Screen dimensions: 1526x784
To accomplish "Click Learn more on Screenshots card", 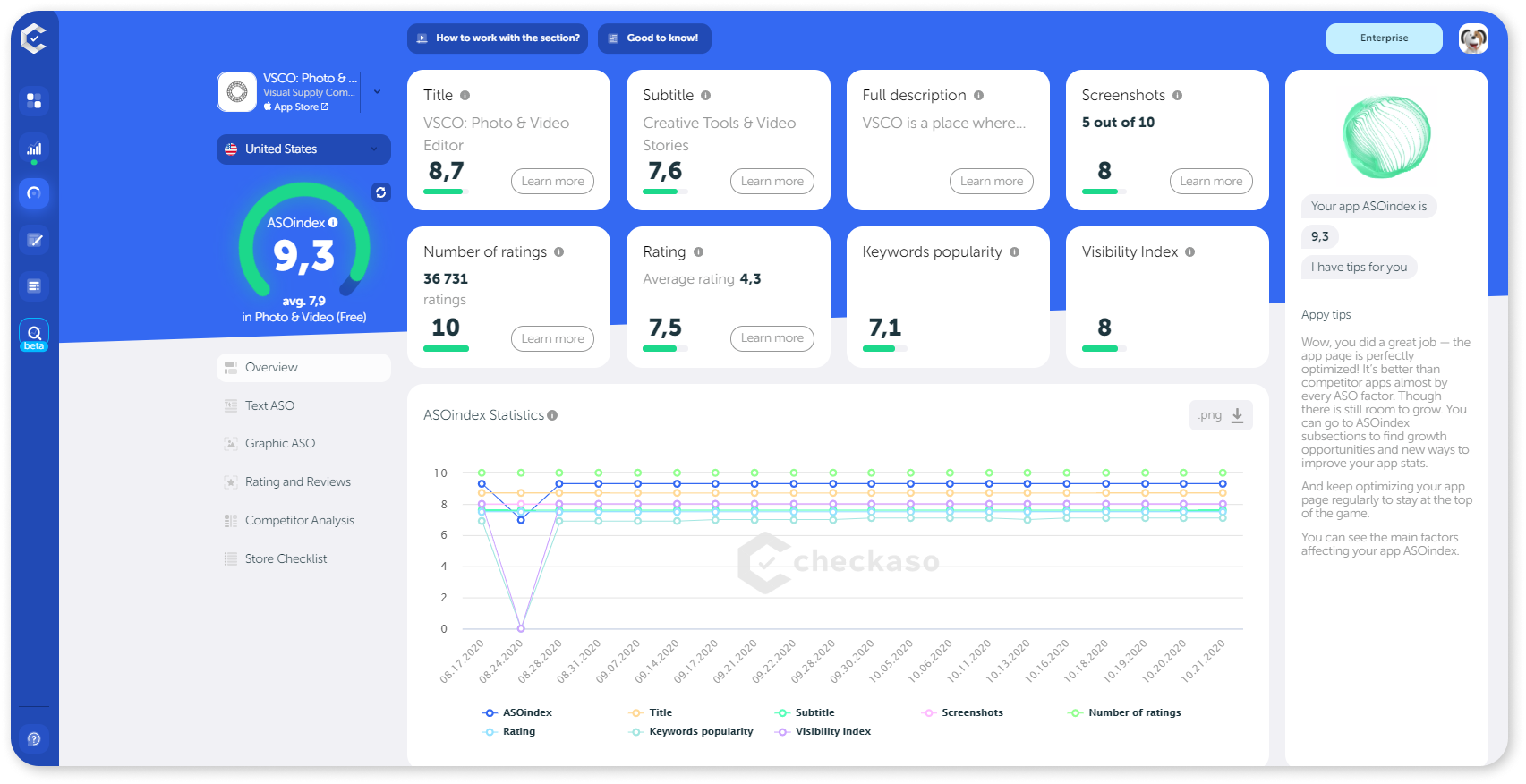I will coord(1211,182).
